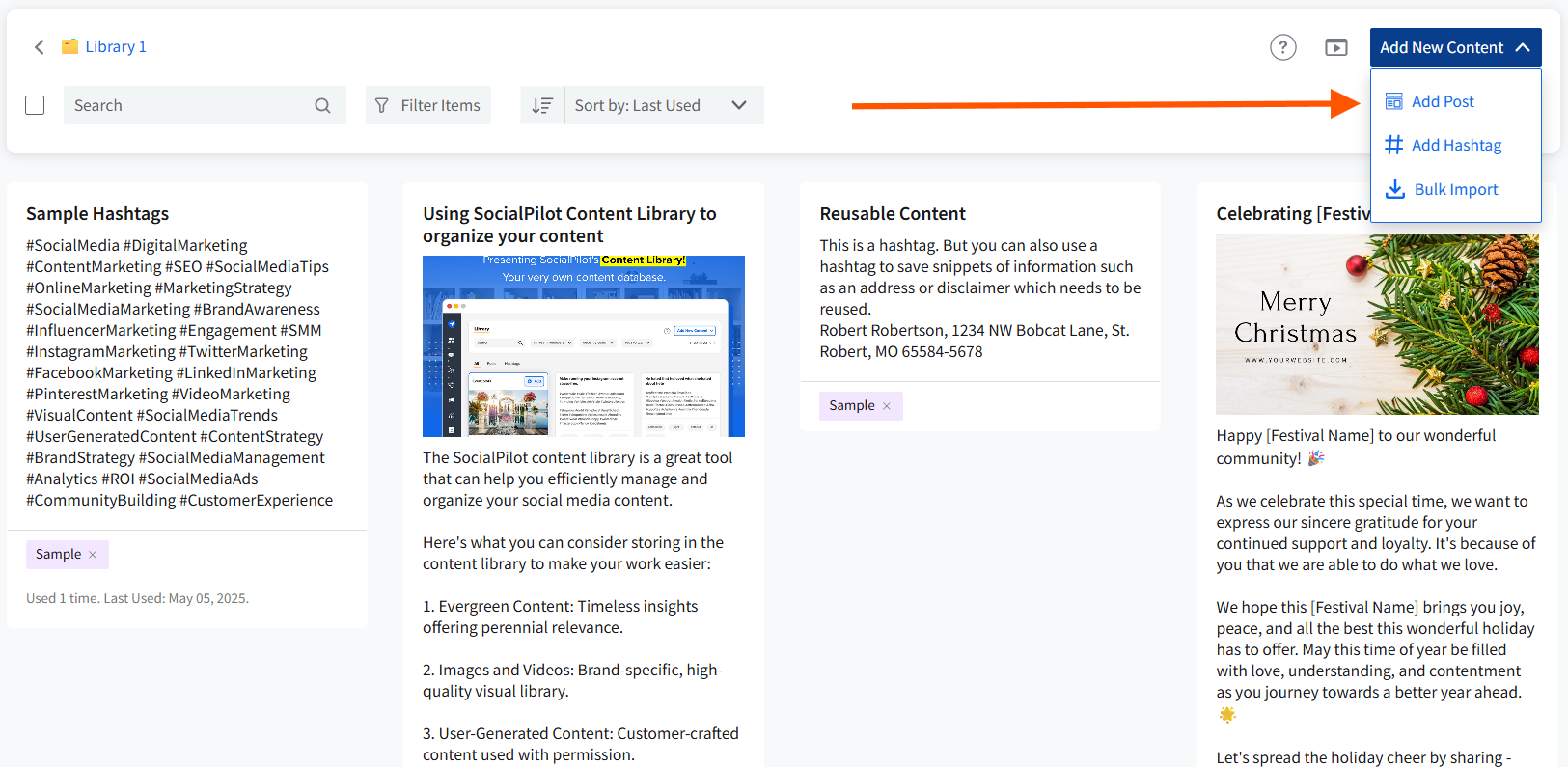This screenshot has width=1568, height=767.
Task: Go back using the left chevron arrow
Action: point(39,47)
